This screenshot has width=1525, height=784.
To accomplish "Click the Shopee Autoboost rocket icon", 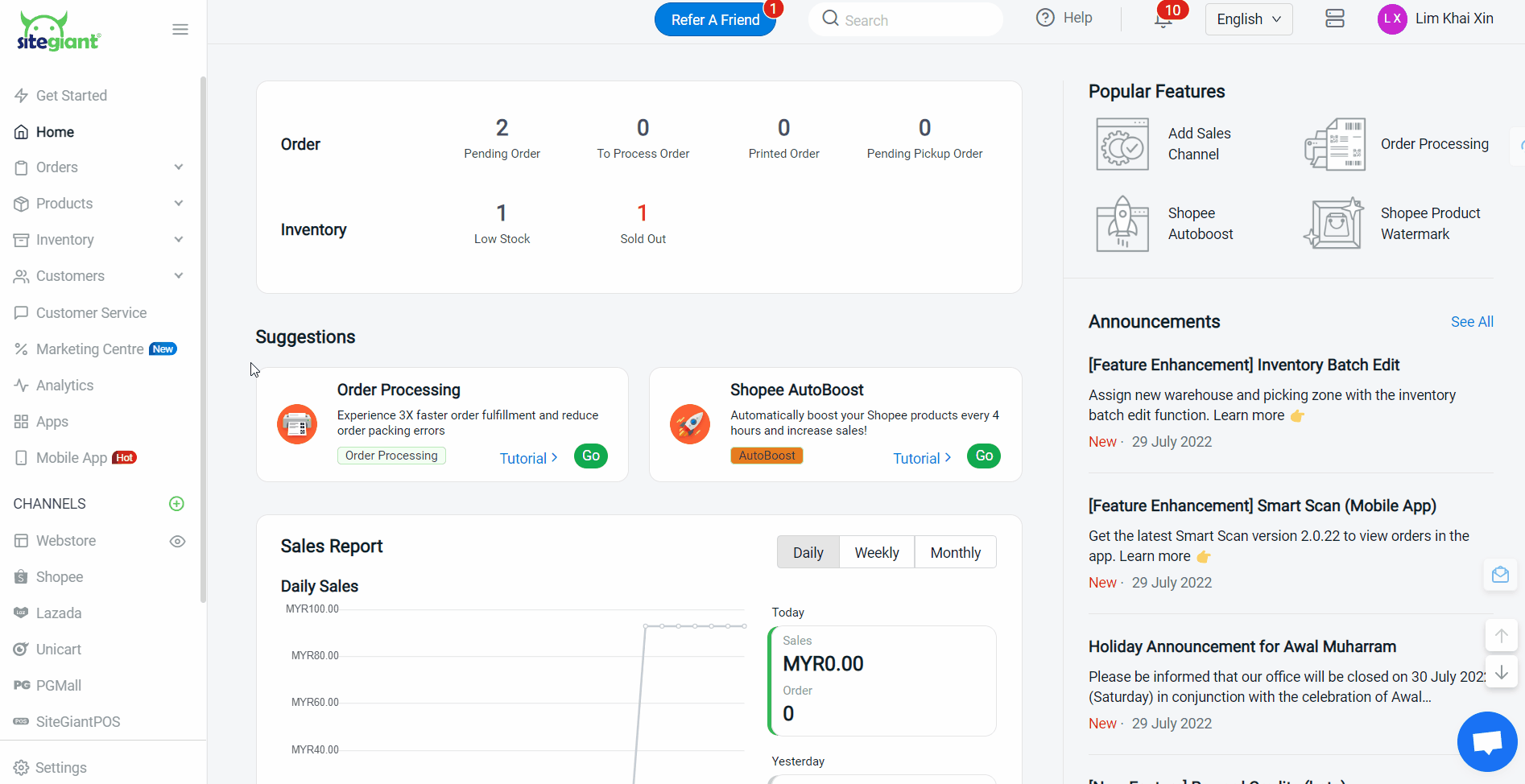I will (x=1122, y=224).
